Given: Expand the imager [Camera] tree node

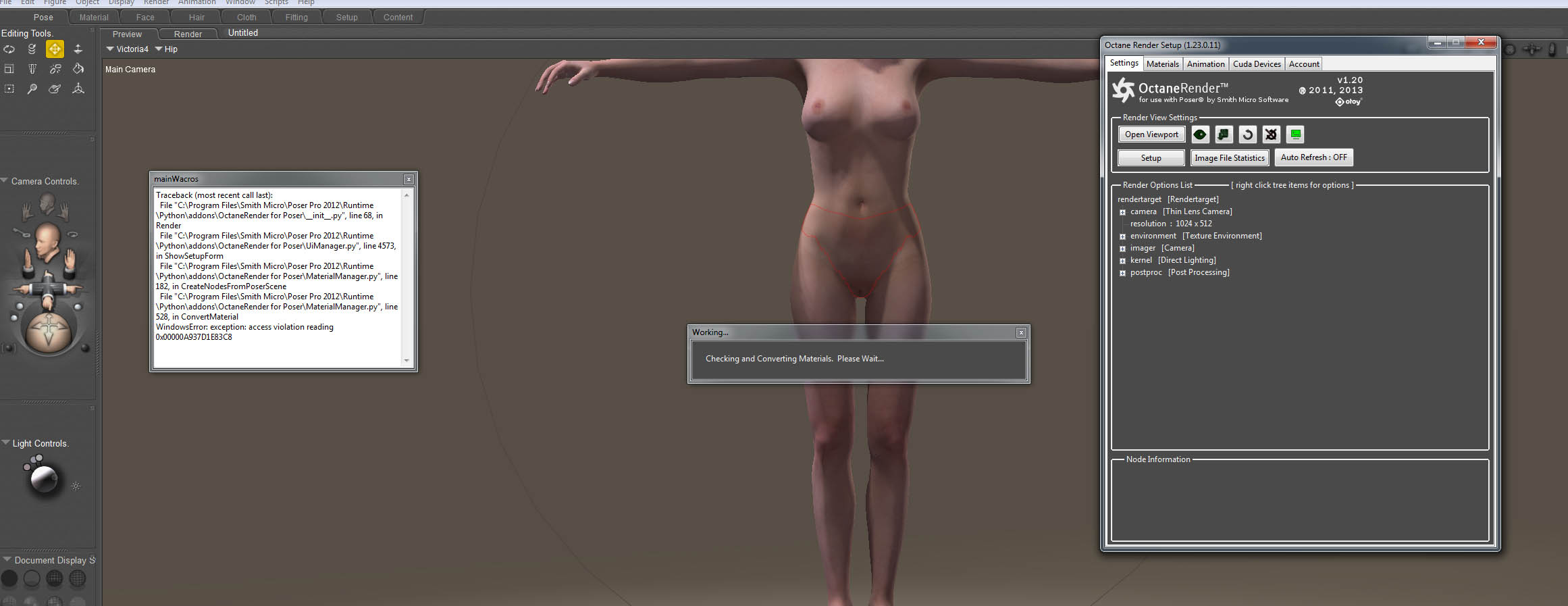Looking at the screenshot, I should tap(1122, 249).
